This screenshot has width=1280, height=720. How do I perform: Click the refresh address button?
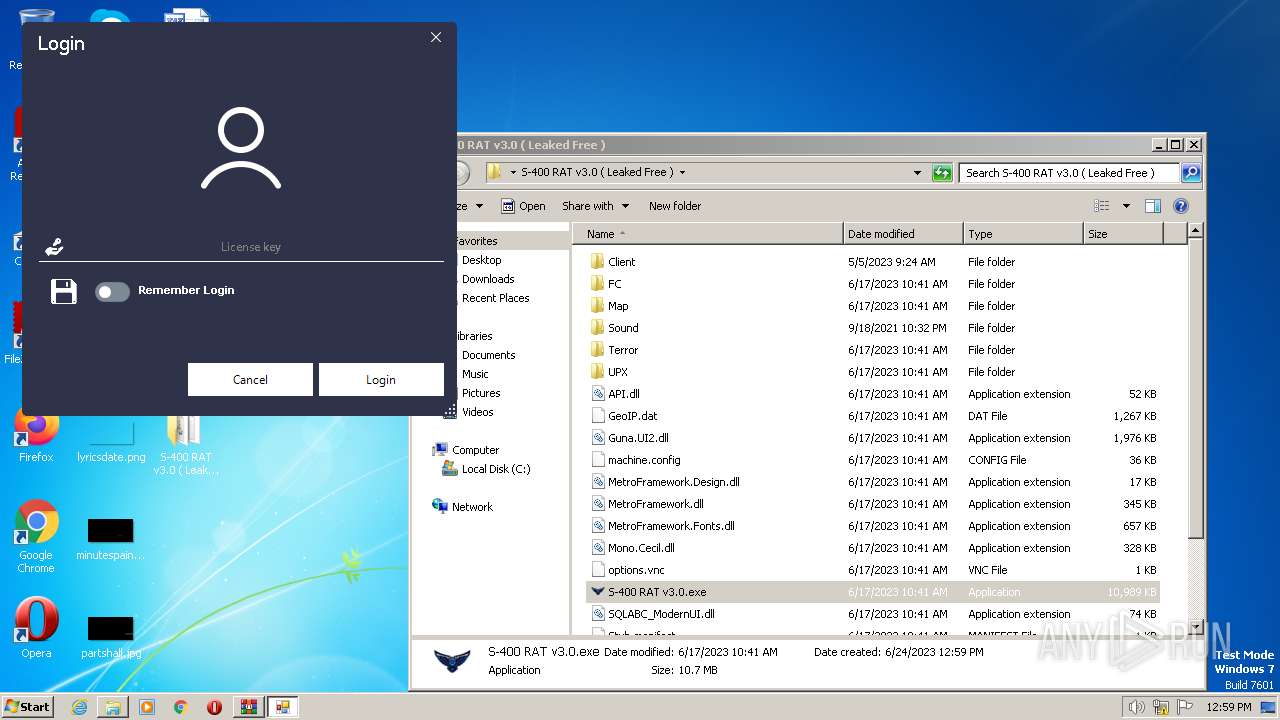pos(942,173)
